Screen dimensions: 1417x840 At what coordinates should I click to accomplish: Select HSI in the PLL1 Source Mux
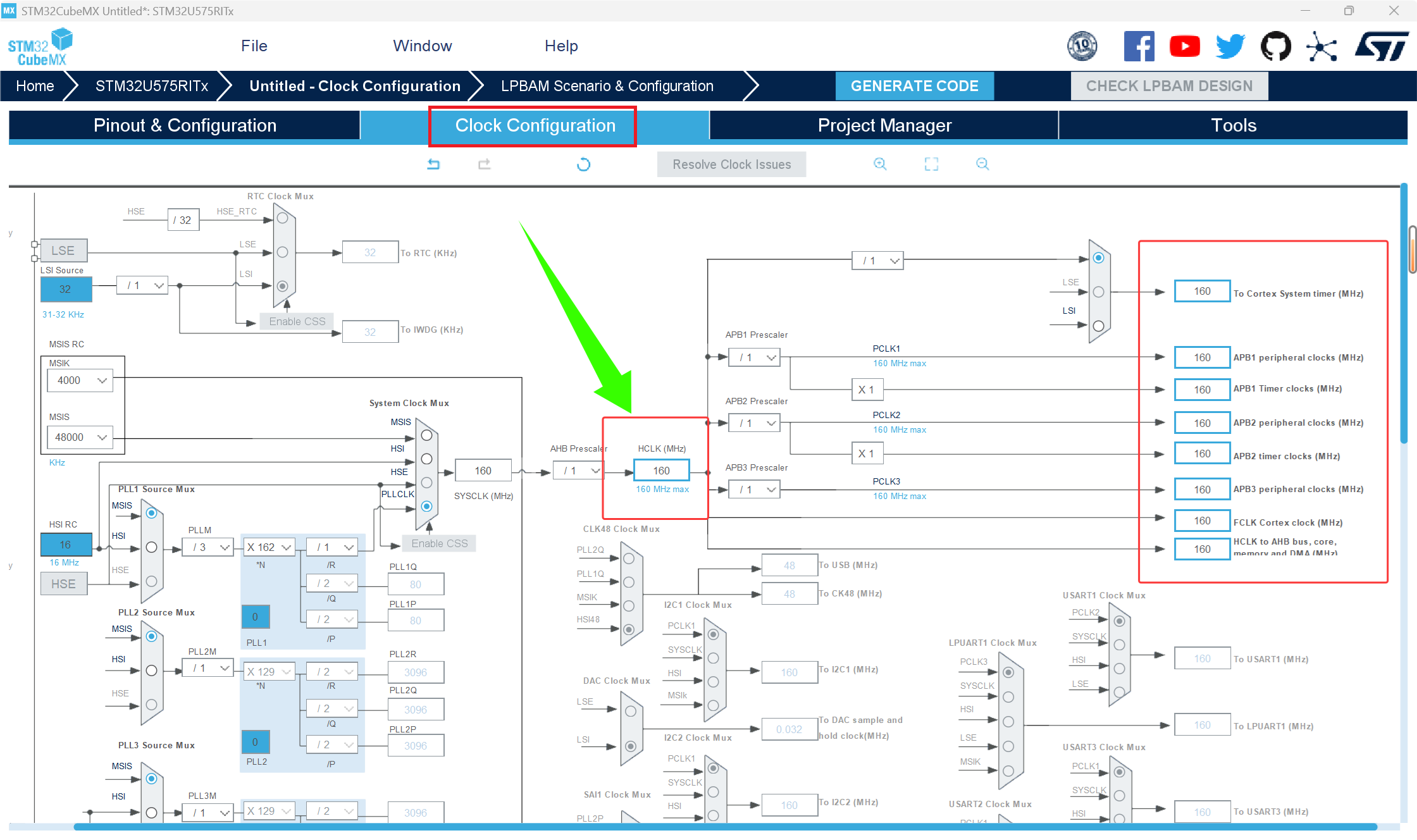(x=152, y=547)
